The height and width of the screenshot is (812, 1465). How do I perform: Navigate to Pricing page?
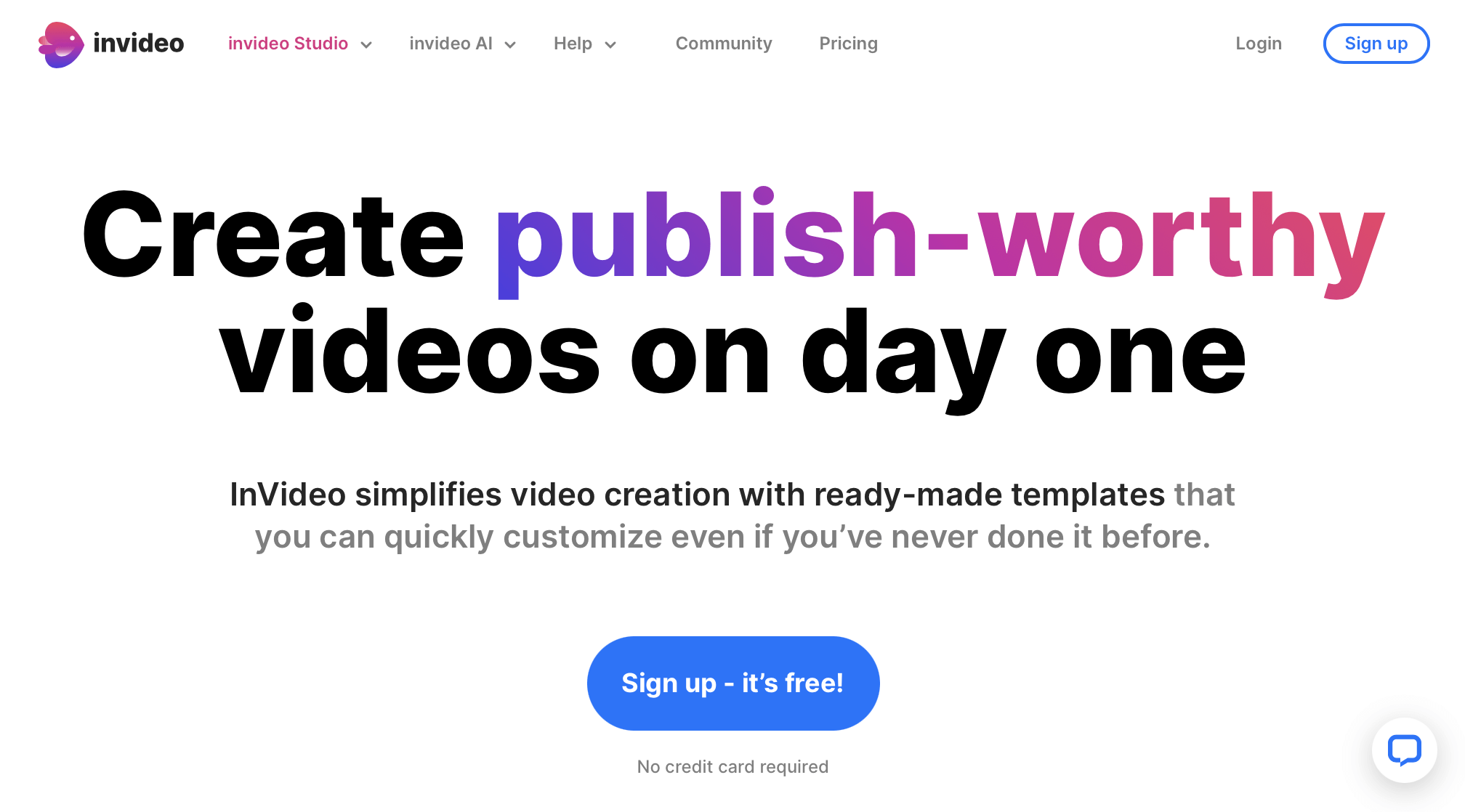pos(847,43)
